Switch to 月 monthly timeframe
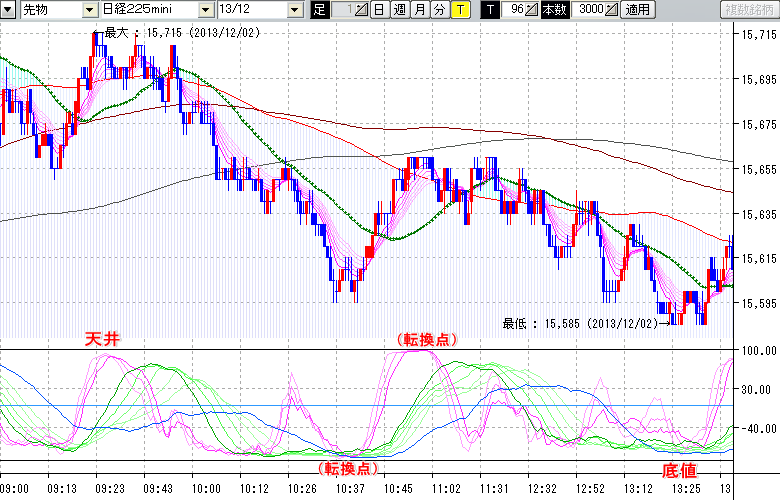 pyautogui.click(x=419, y=9)
